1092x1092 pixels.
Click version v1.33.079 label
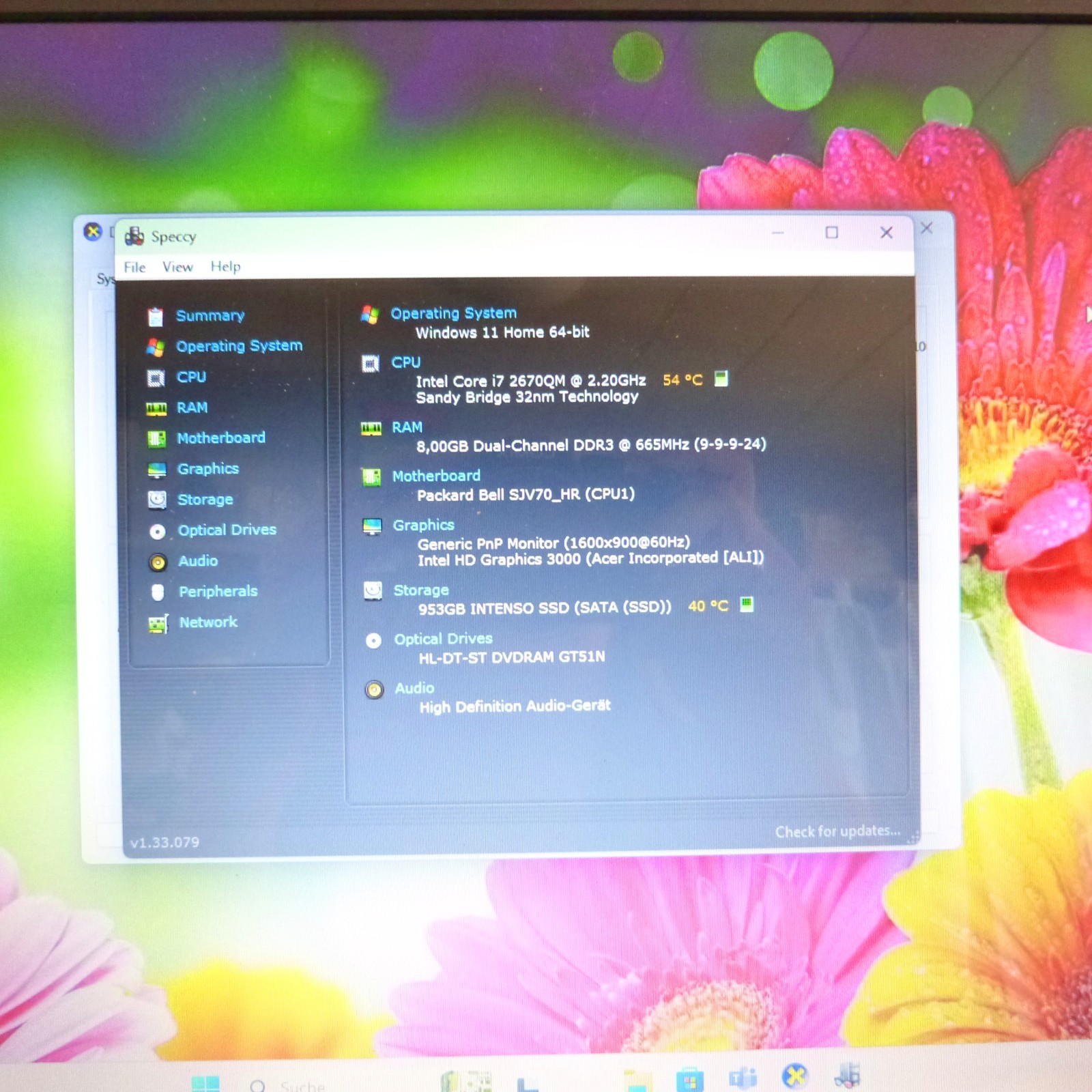click(x=164, y=842)
